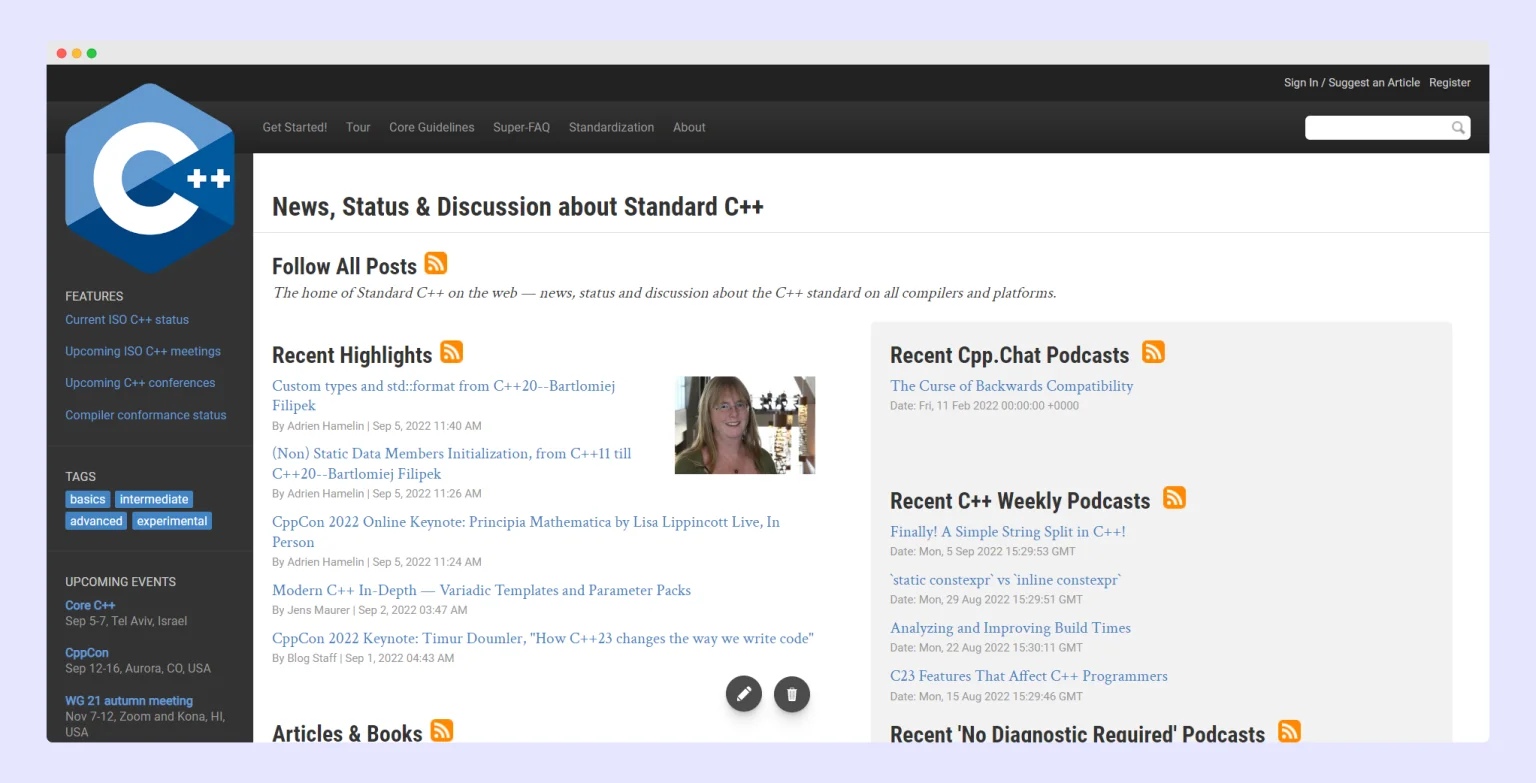1536x783 pixels.
Task: Click Sign In / Suggest an Article
Action: pos(1352,83)
